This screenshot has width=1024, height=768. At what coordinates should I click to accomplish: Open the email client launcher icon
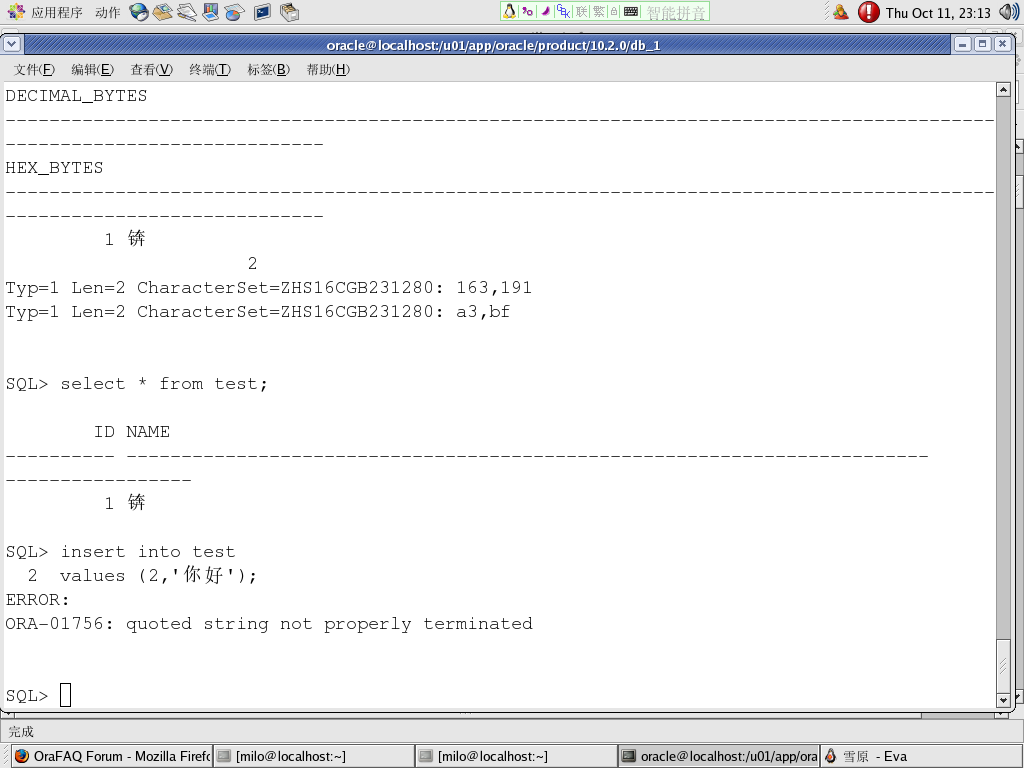coord(163,12)
